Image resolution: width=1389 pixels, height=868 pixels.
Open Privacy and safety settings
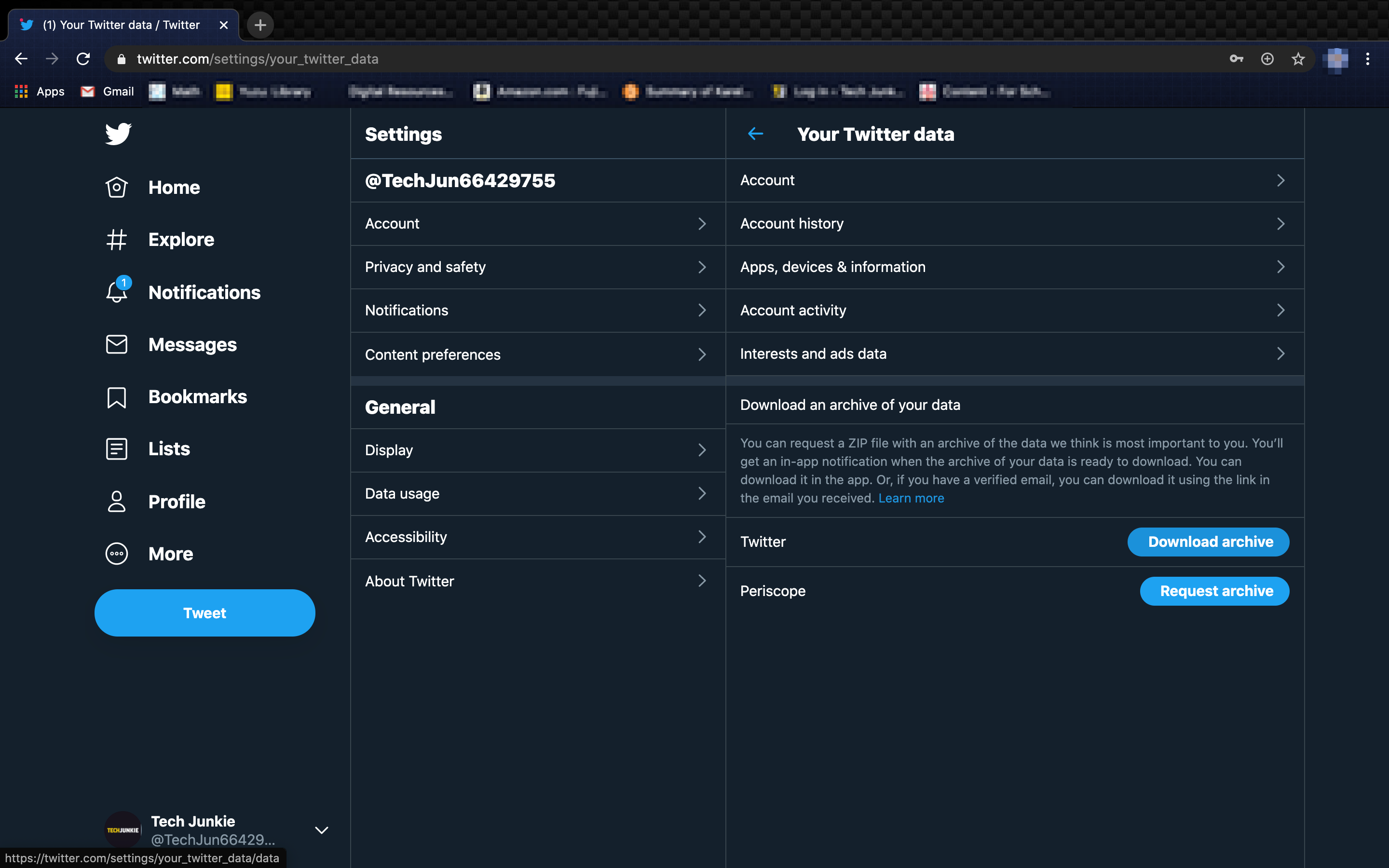click(x=537, y=267)
